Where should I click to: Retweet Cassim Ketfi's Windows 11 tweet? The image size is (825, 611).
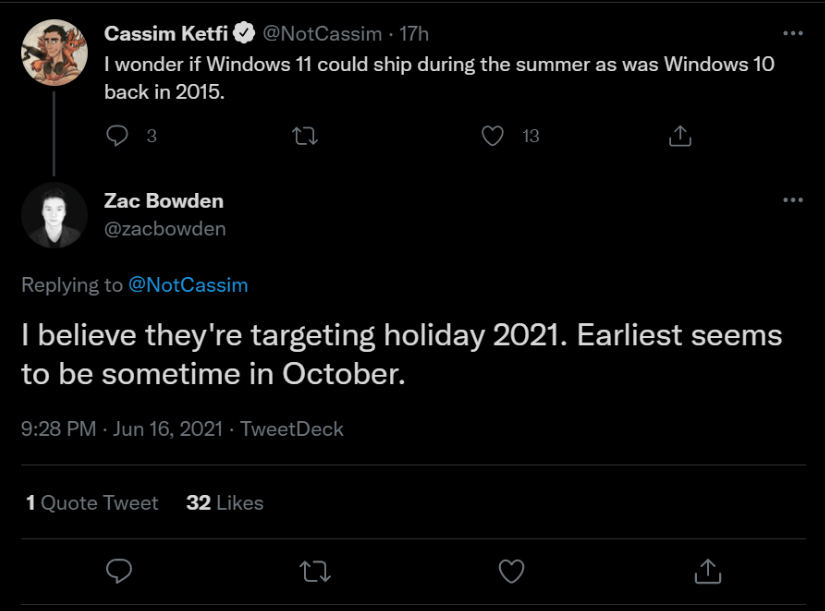305,135
